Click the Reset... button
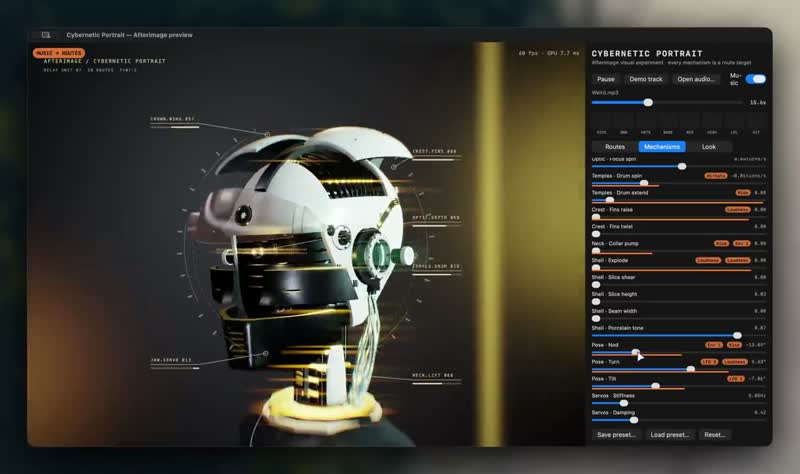Screen dimensions: 800x474 click(x=715, y=435)
